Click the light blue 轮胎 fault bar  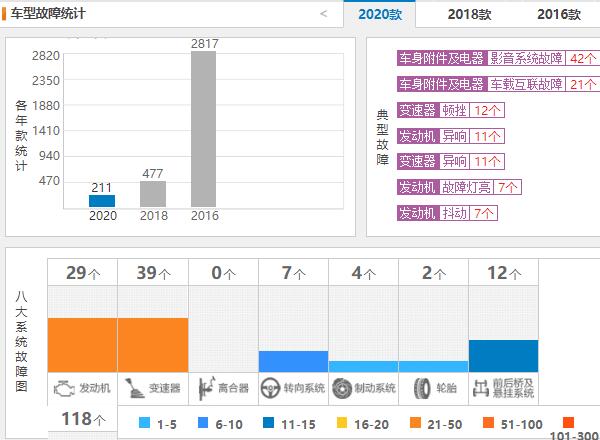(x=433, y=367)
